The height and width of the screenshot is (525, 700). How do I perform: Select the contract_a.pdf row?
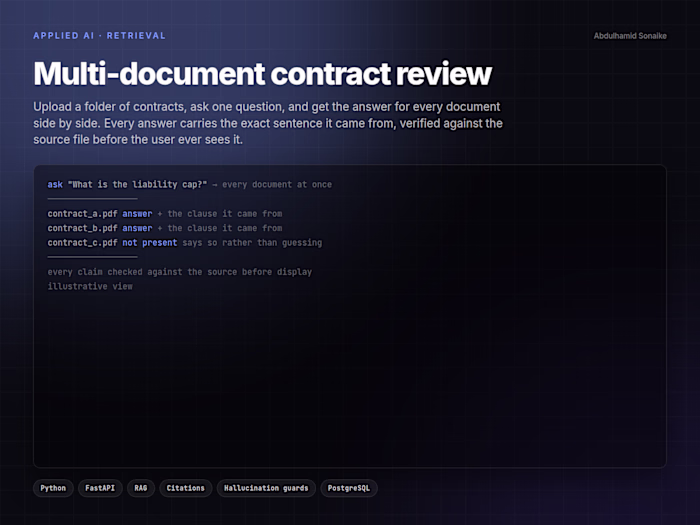coord(165,214)
